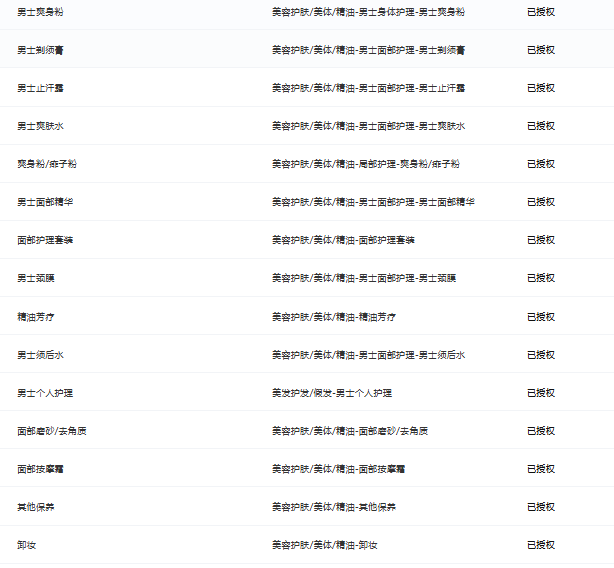Image resolution: width=614 pixels, height=568 pixels.
Task: Select the 男士剃须膏 name in first column
Action: (x=41, y=50)
